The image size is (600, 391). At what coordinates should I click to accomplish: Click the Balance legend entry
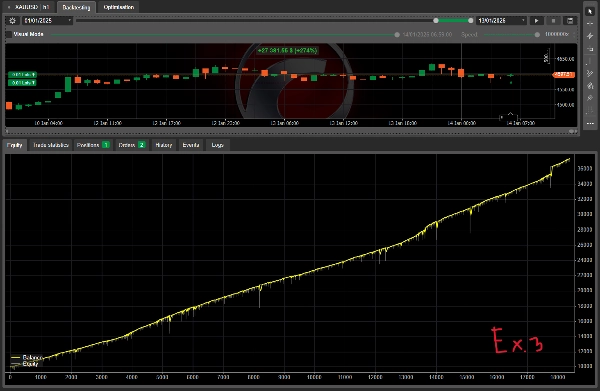pos(27,357)
